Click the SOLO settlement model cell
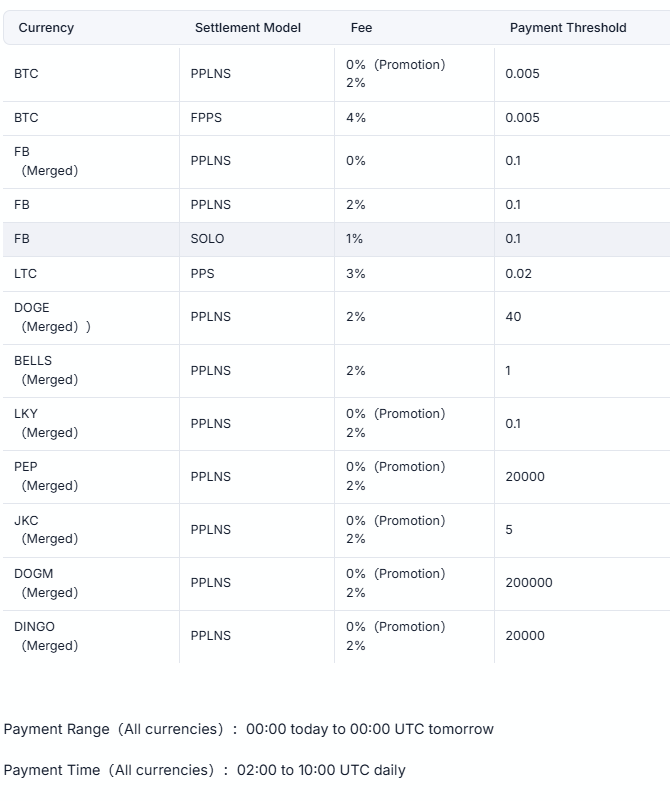670x801 pixels. pos(207,239)
